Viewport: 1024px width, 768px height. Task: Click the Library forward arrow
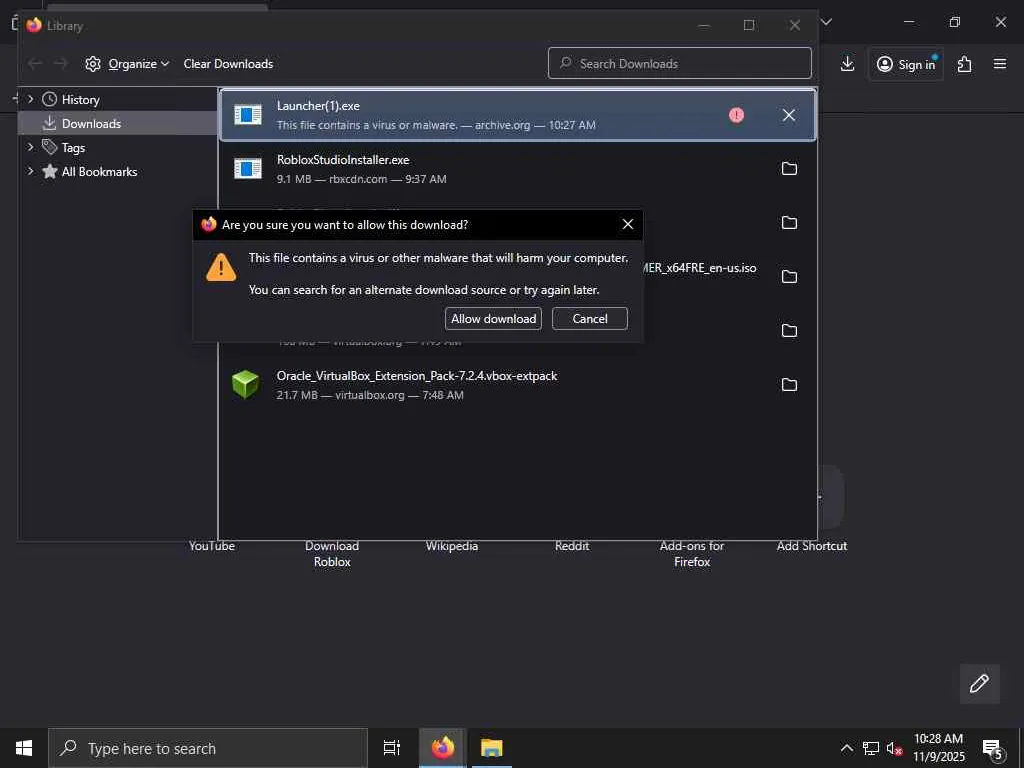pyautogui.click(x=61, y=63)
